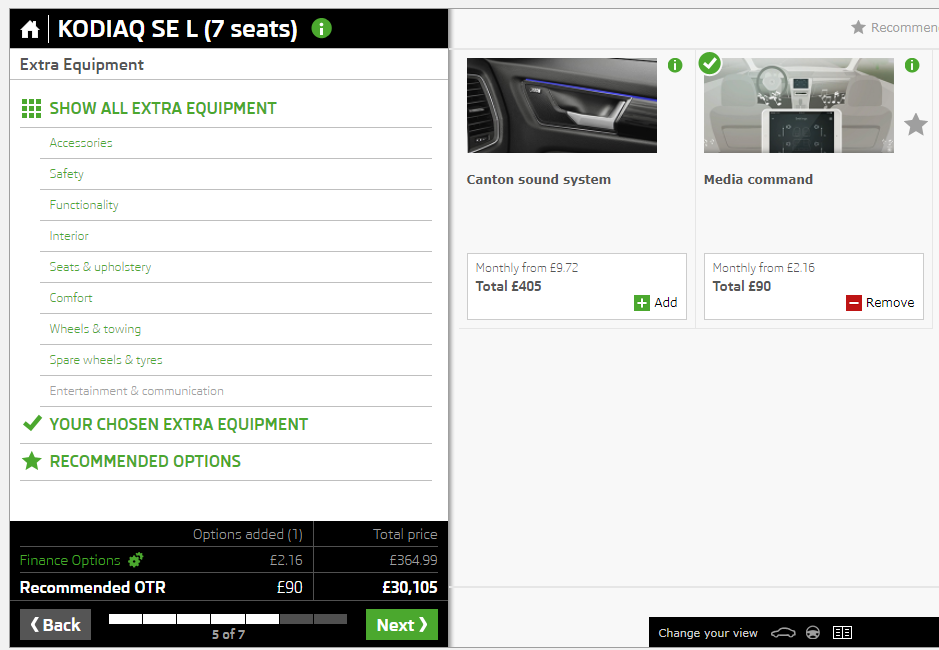Open the Safety category
The height and width of the screenshot is (650, 939).
pyautogui.click(x=66, y=174)
